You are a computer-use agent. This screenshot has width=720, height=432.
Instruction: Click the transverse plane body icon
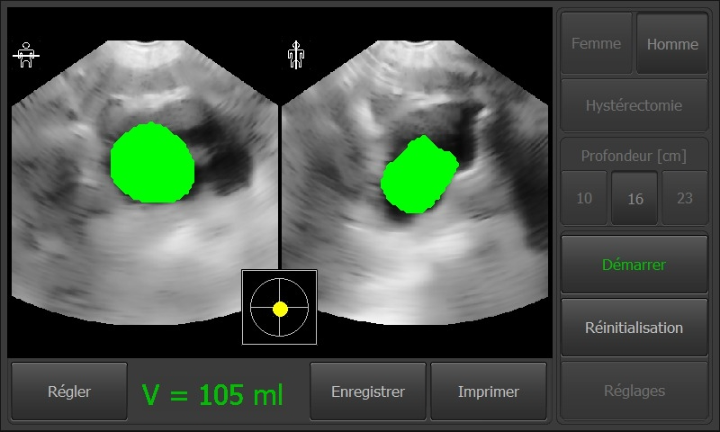pos(25,55)
